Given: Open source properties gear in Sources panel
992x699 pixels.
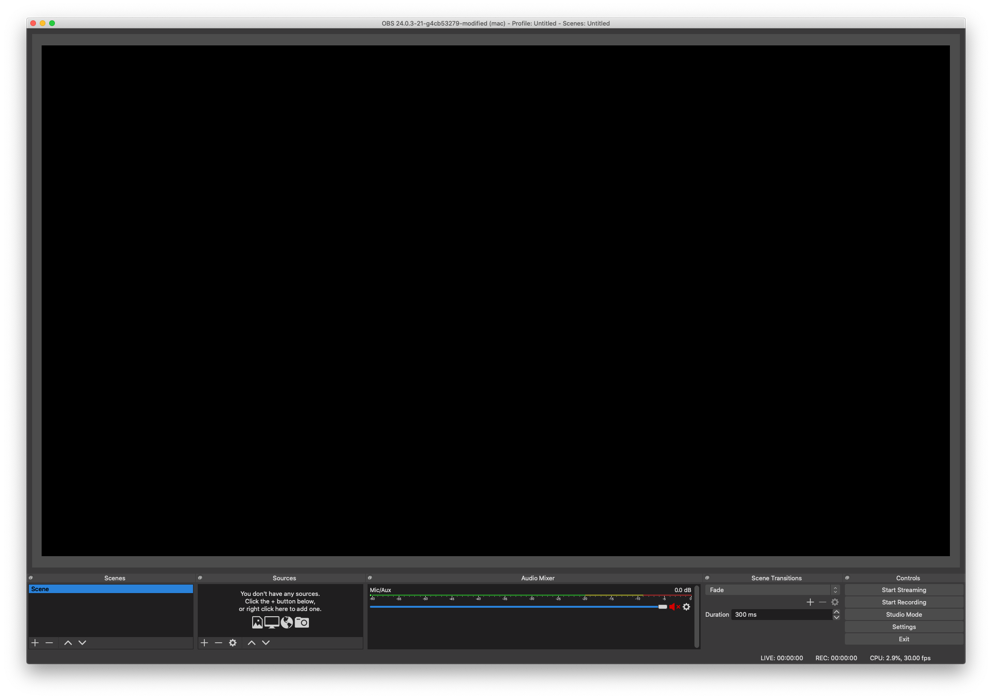Looking at the screenshot, I should coord(233,643).
